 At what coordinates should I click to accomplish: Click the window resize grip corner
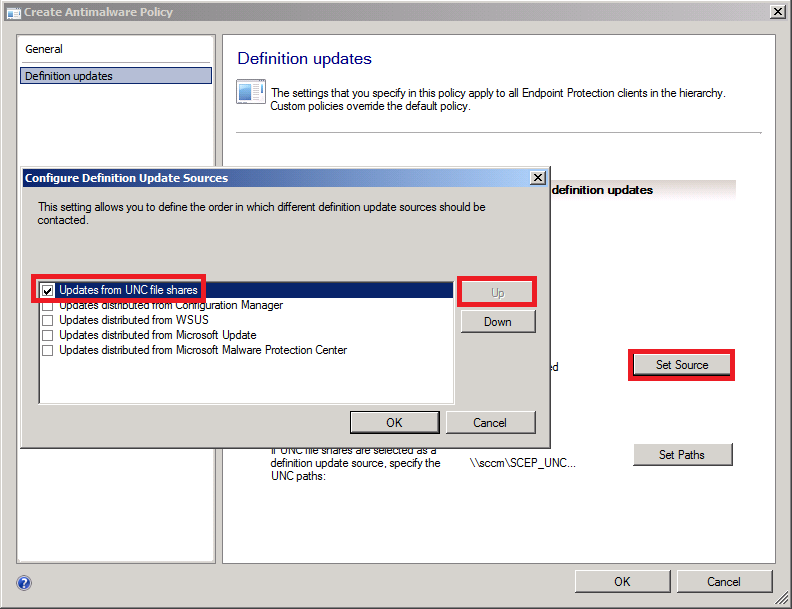click(x=781, y=598)
